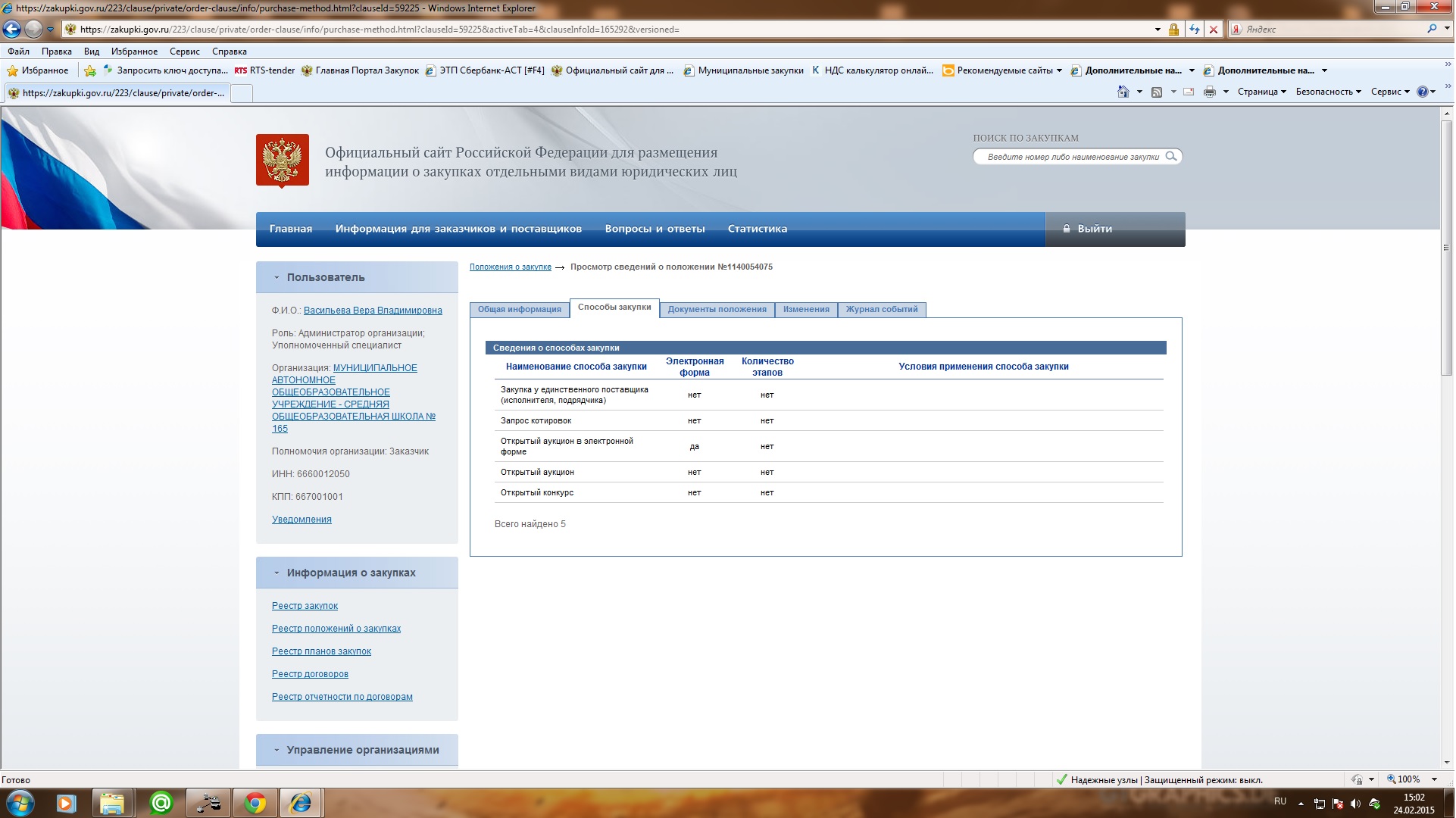This screenshot has height=818, width=1456.
Task: Click the help question mark icon
Action: point(1422,92)
